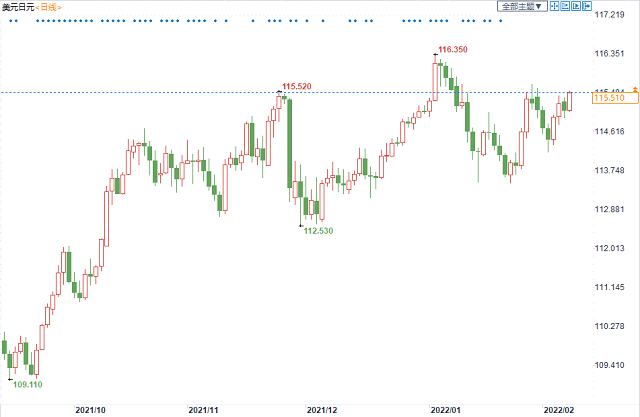Click the 109.110 low price label
640x417 pixels.
(x=29, y=383)
